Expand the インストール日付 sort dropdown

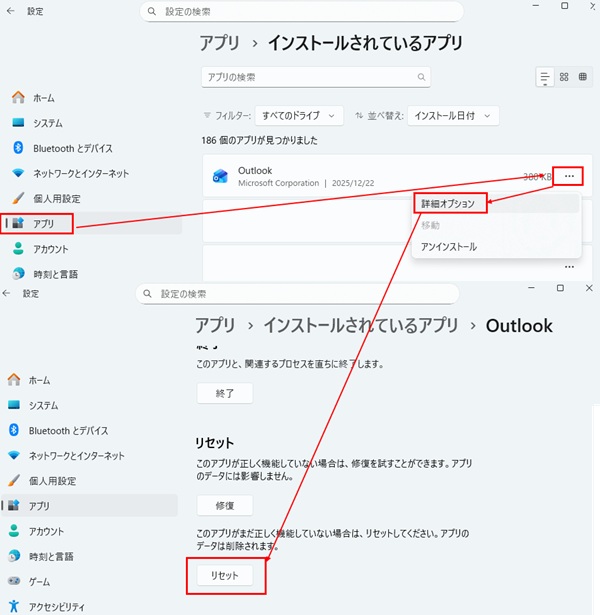[x=453, y=116]
